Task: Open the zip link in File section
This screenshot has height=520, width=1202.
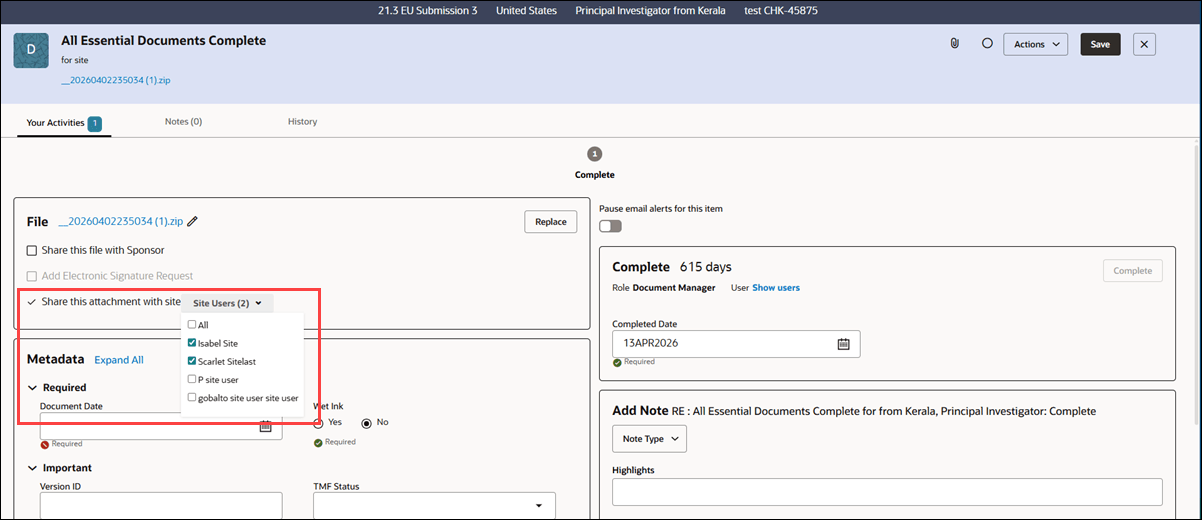Action: (x=120, y=221)
